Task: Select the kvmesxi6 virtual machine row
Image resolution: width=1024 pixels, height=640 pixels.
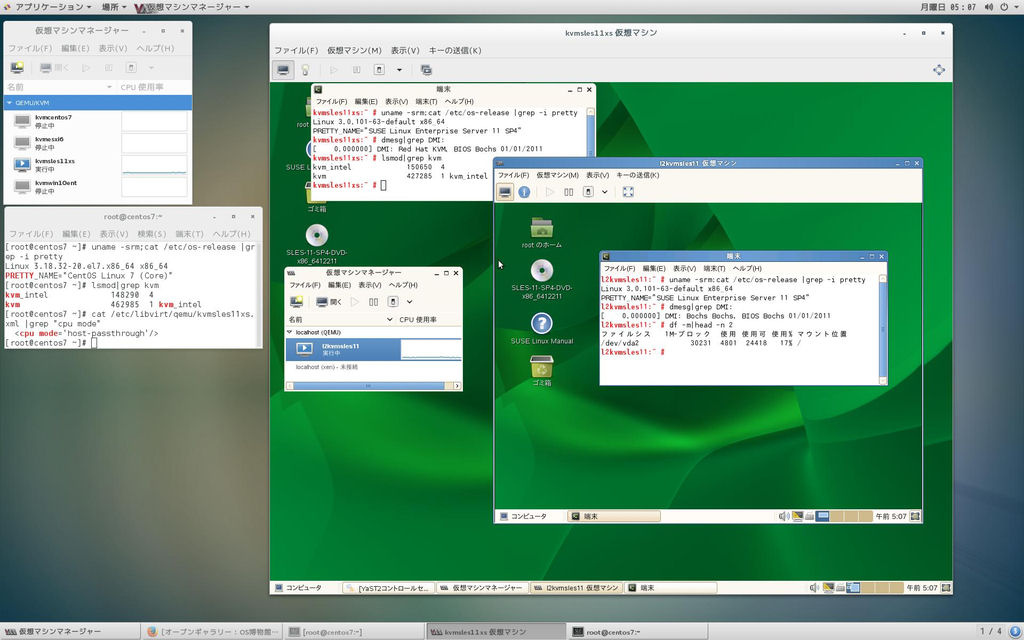Action: 98,143
